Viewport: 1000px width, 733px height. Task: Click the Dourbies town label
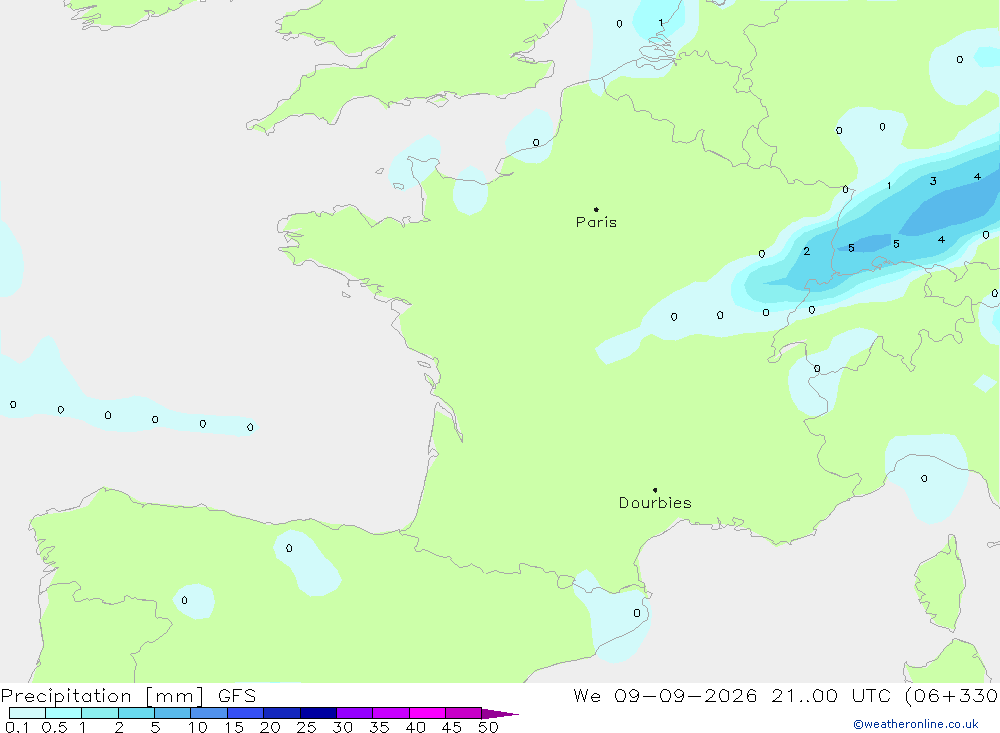click(655, 503)
